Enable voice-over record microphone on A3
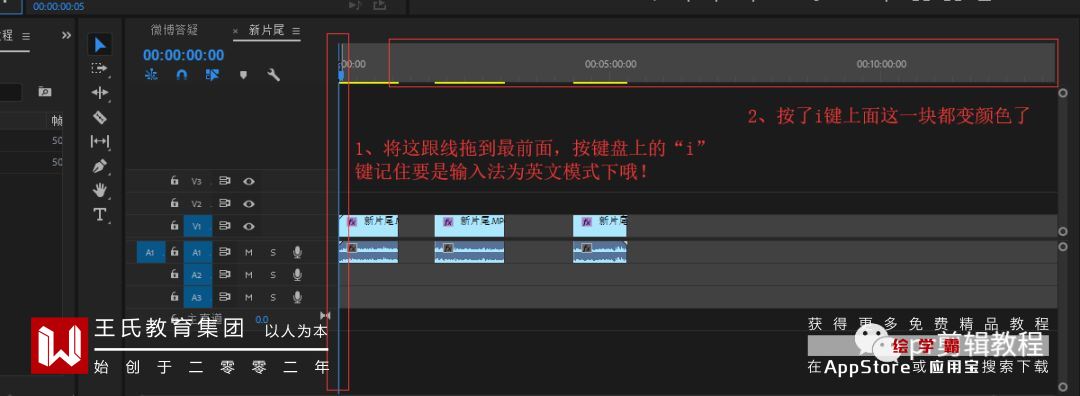Image resolution: width=1080 pixels, height=396 pixels. click(x=297, y=298)
